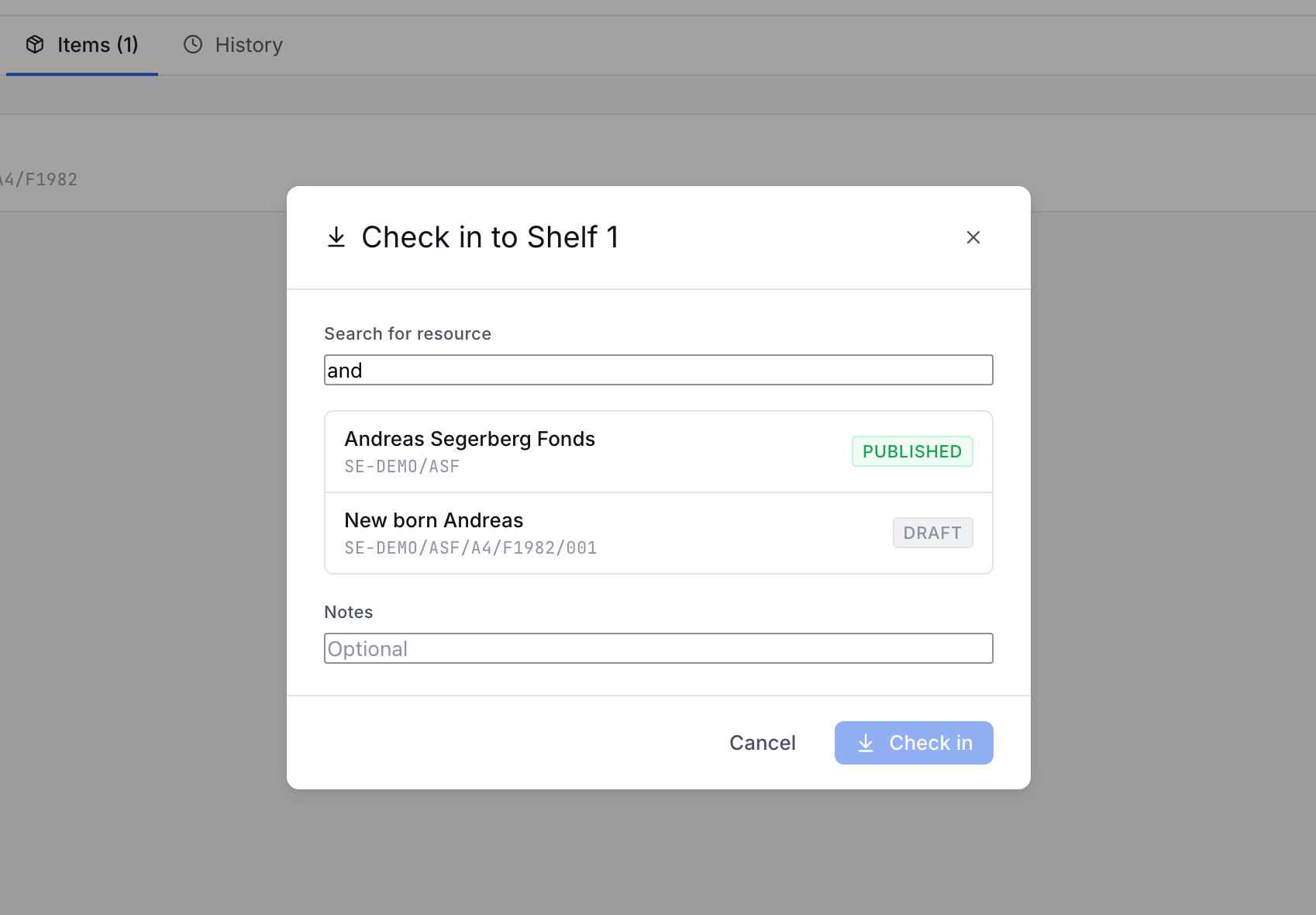Click the Optional notes input field
Image resolution: width=1316 pixels, height=915 pixels.
[659, 648]
